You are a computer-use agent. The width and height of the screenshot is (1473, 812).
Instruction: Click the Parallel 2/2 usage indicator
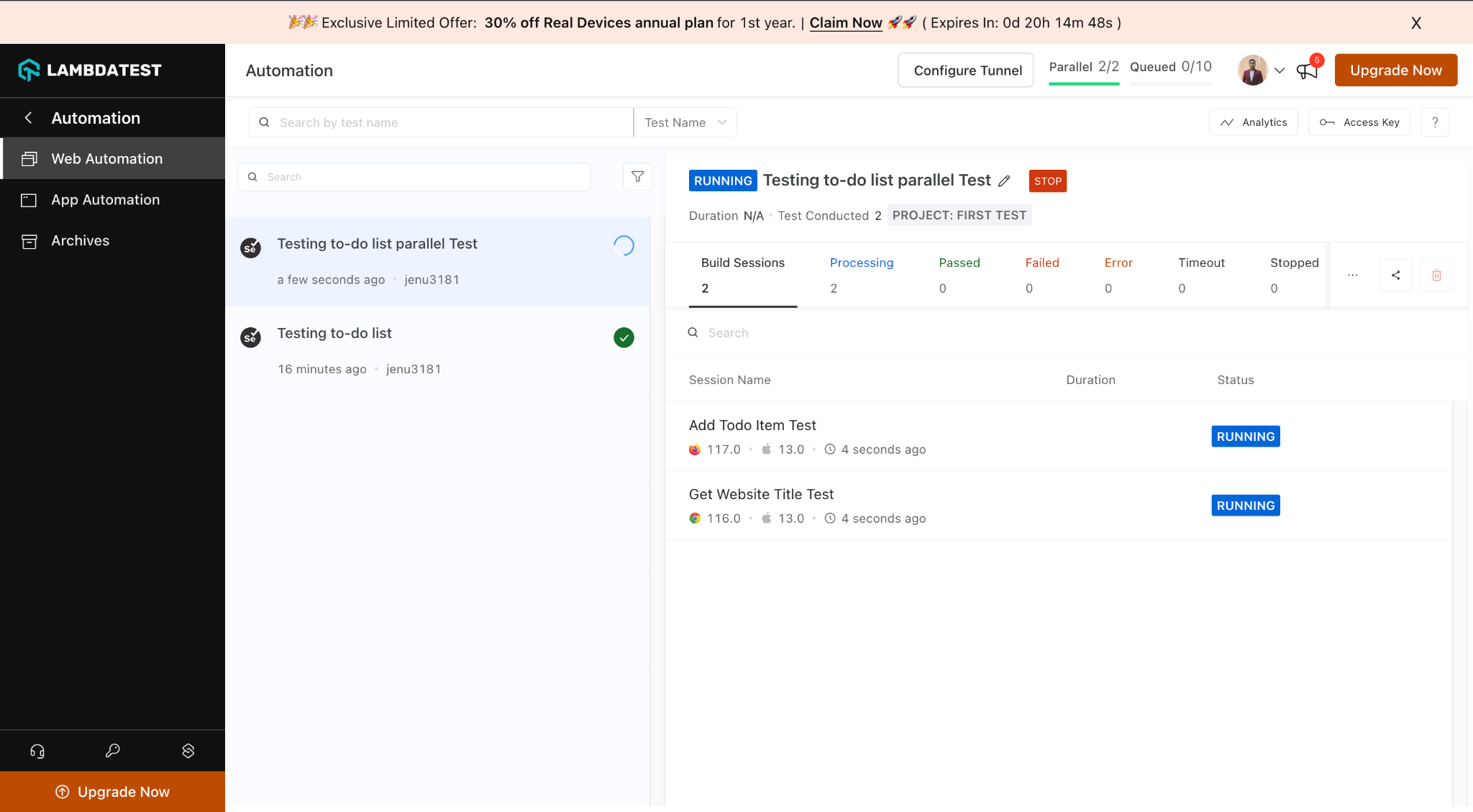coord(1084,68)
